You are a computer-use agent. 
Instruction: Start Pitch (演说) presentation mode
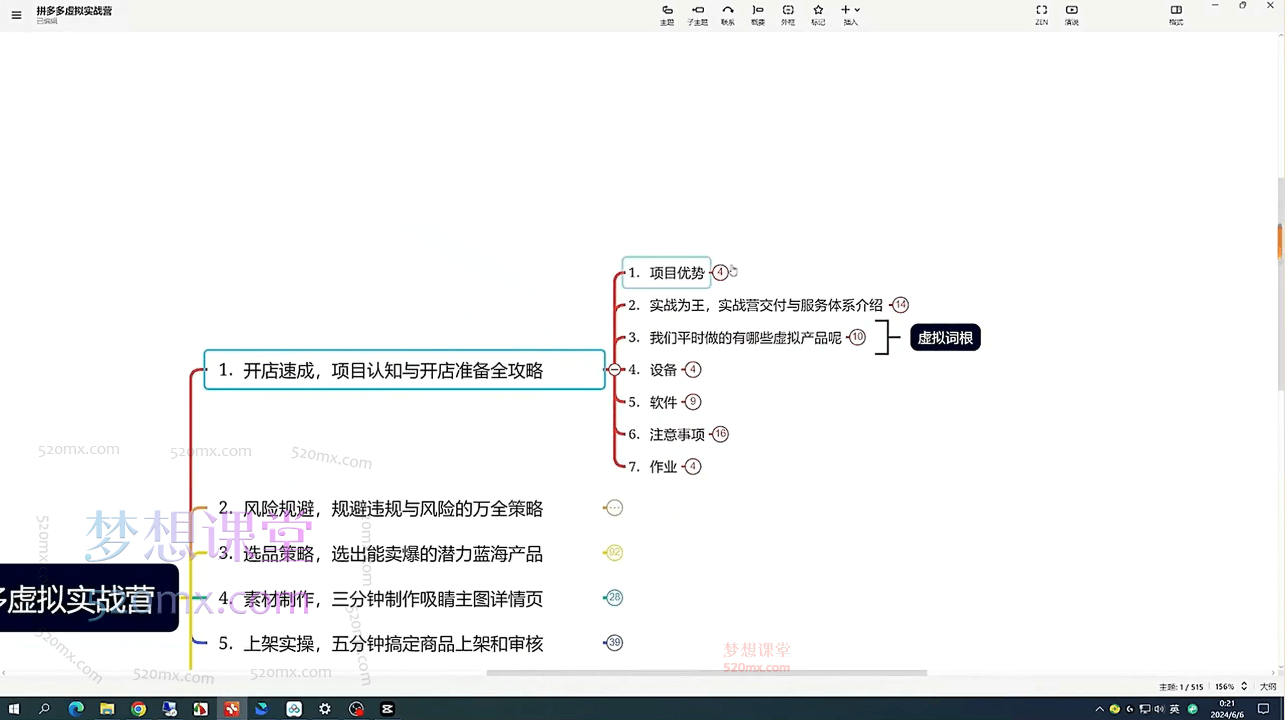click(x=1072, y=14)
